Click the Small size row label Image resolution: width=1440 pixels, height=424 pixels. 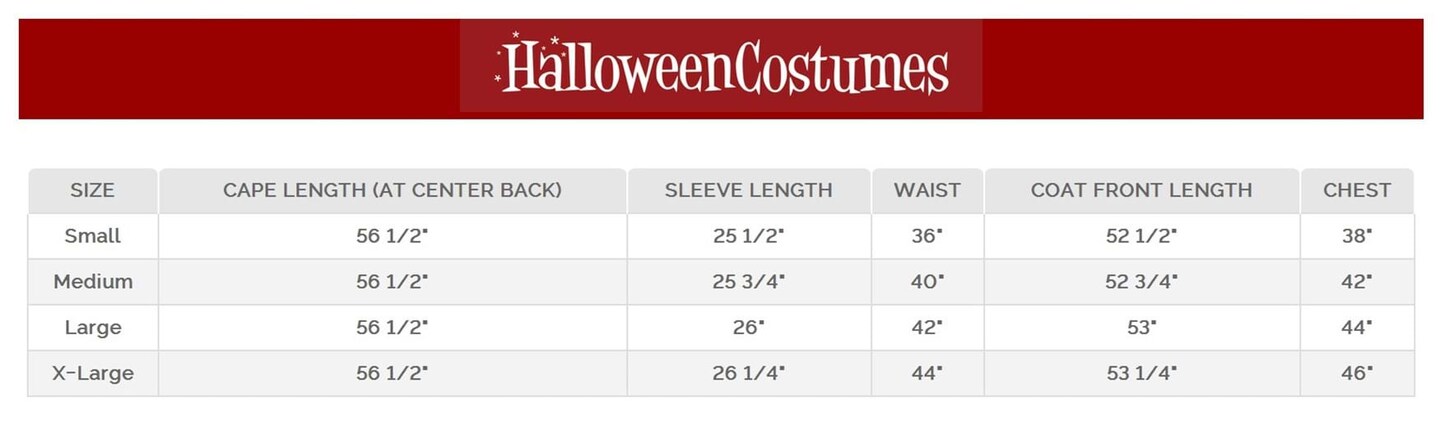coord(92,236)
